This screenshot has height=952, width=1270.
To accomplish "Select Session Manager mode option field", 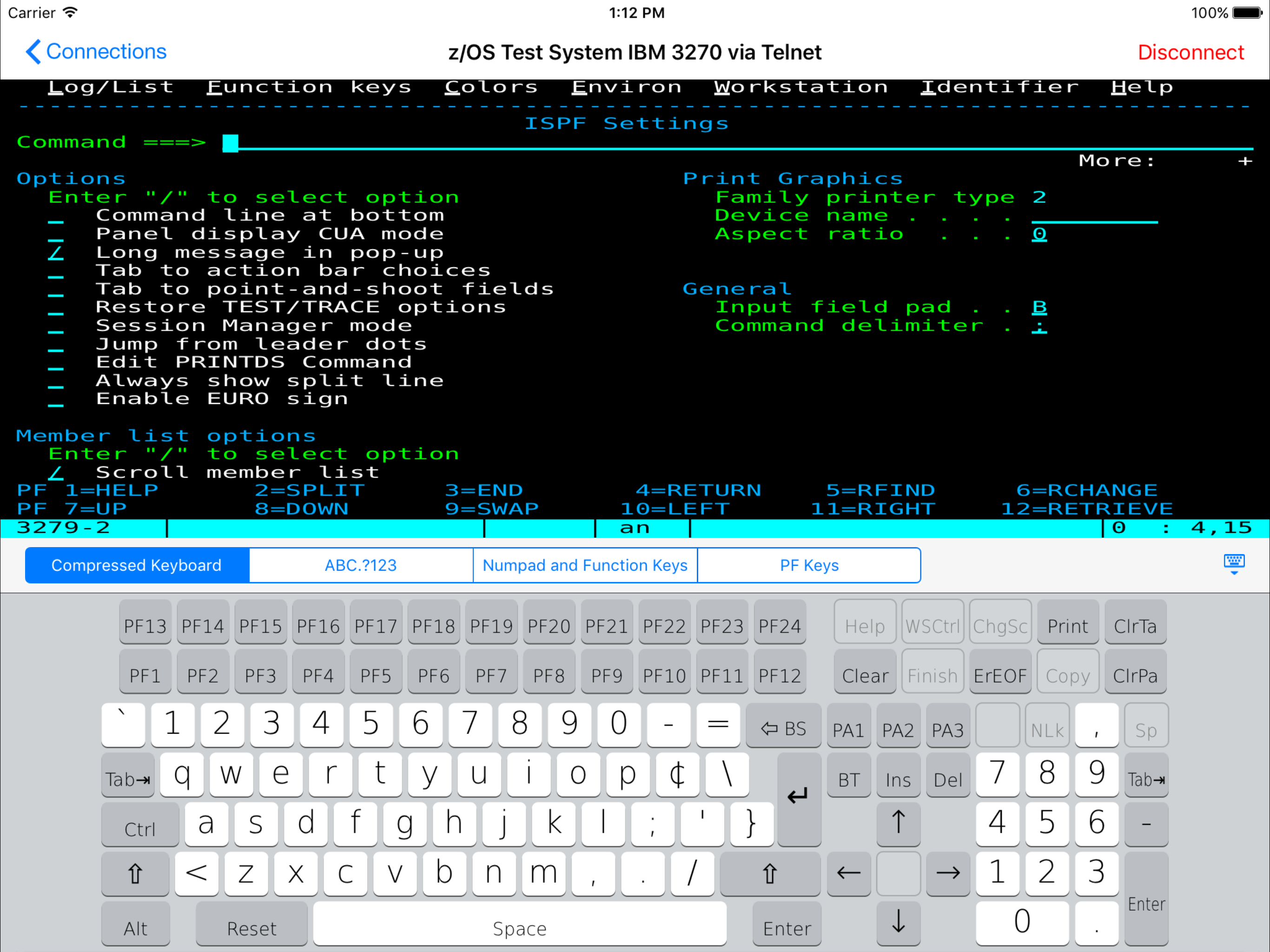I will click(56, 327).
